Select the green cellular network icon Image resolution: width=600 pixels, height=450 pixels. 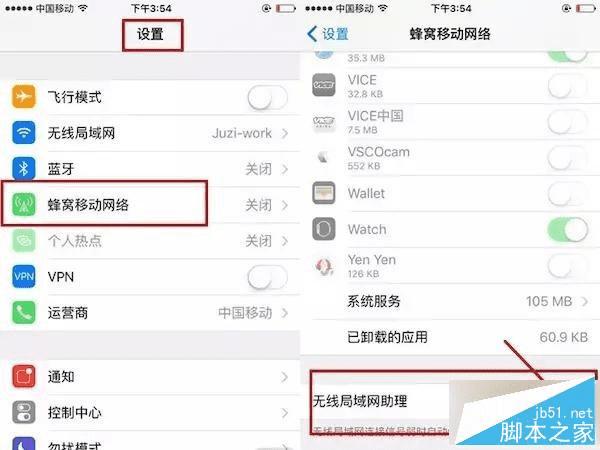click(x=24, y=204)
